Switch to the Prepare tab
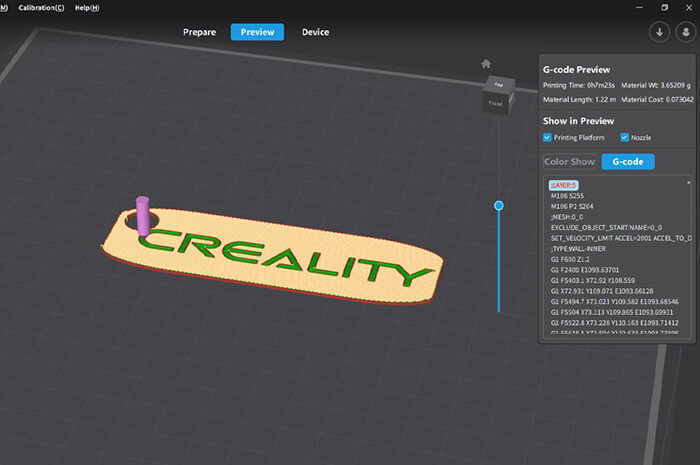This screenshot has width=700, height=465. [x=199, y=32]
